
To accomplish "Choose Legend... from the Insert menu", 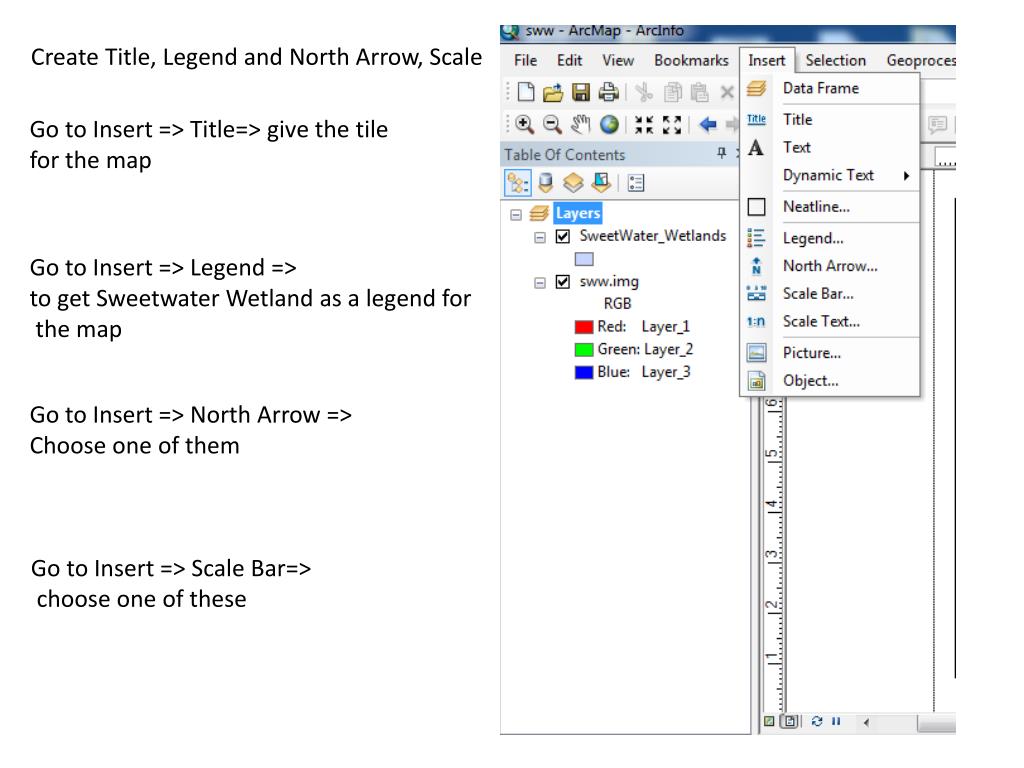I will tap(829, 238).
